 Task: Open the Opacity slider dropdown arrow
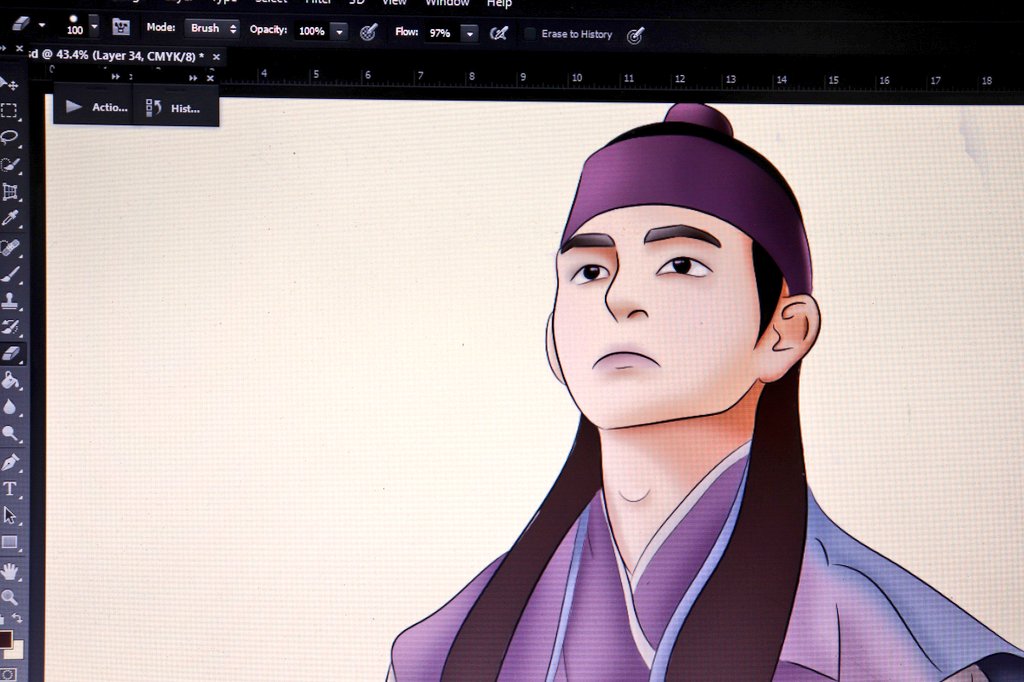340,31
